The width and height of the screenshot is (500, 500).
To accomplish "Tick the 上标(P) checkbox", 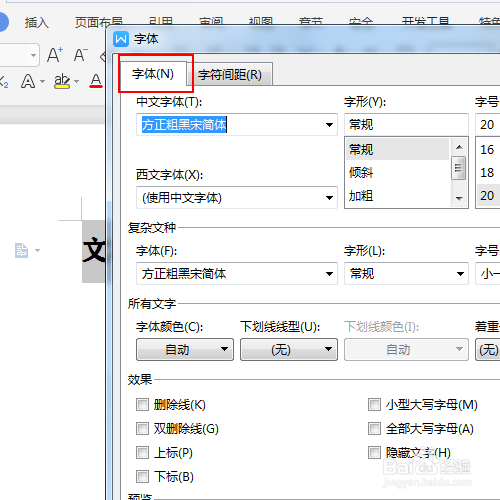I will pyautogui.click(x=142, y=453).
